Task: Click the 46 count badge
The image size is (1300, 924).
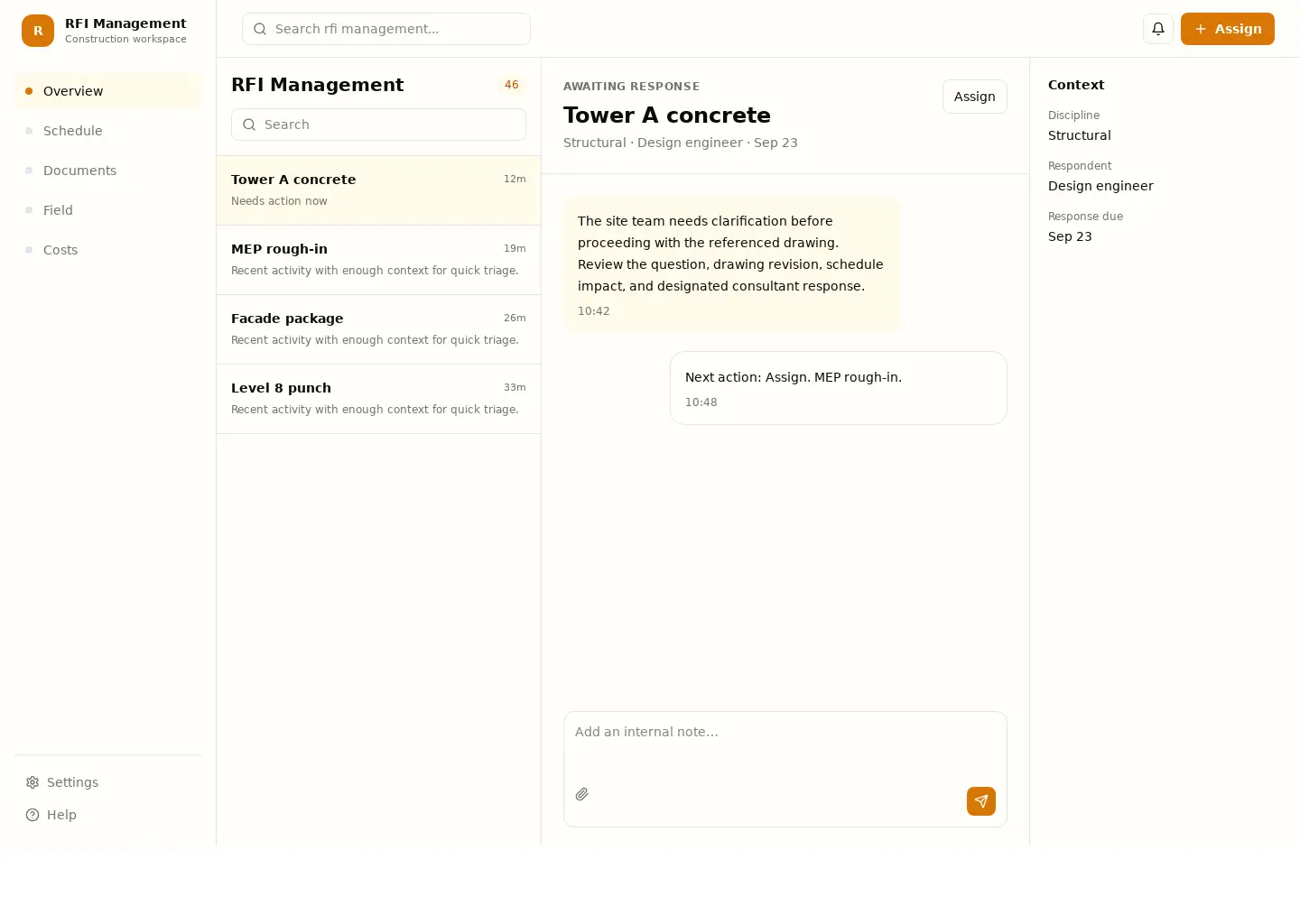Action: pos(512,85)
